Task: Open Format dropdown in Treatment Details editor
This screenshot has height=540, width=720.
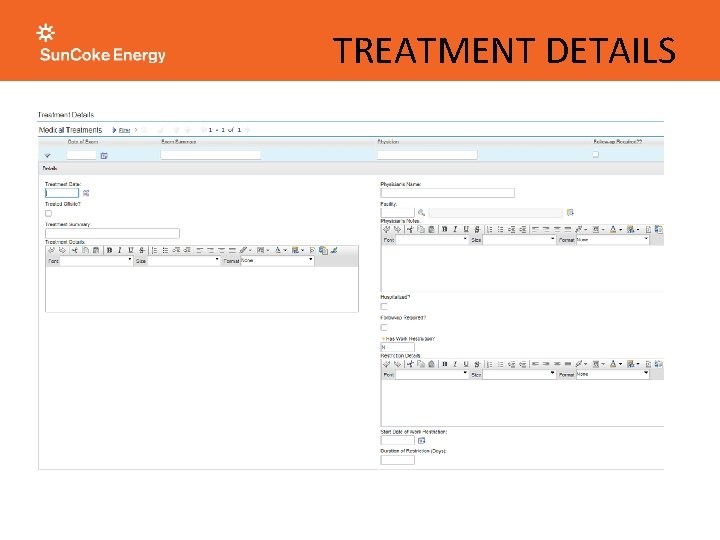Action: tap(277, 261)
